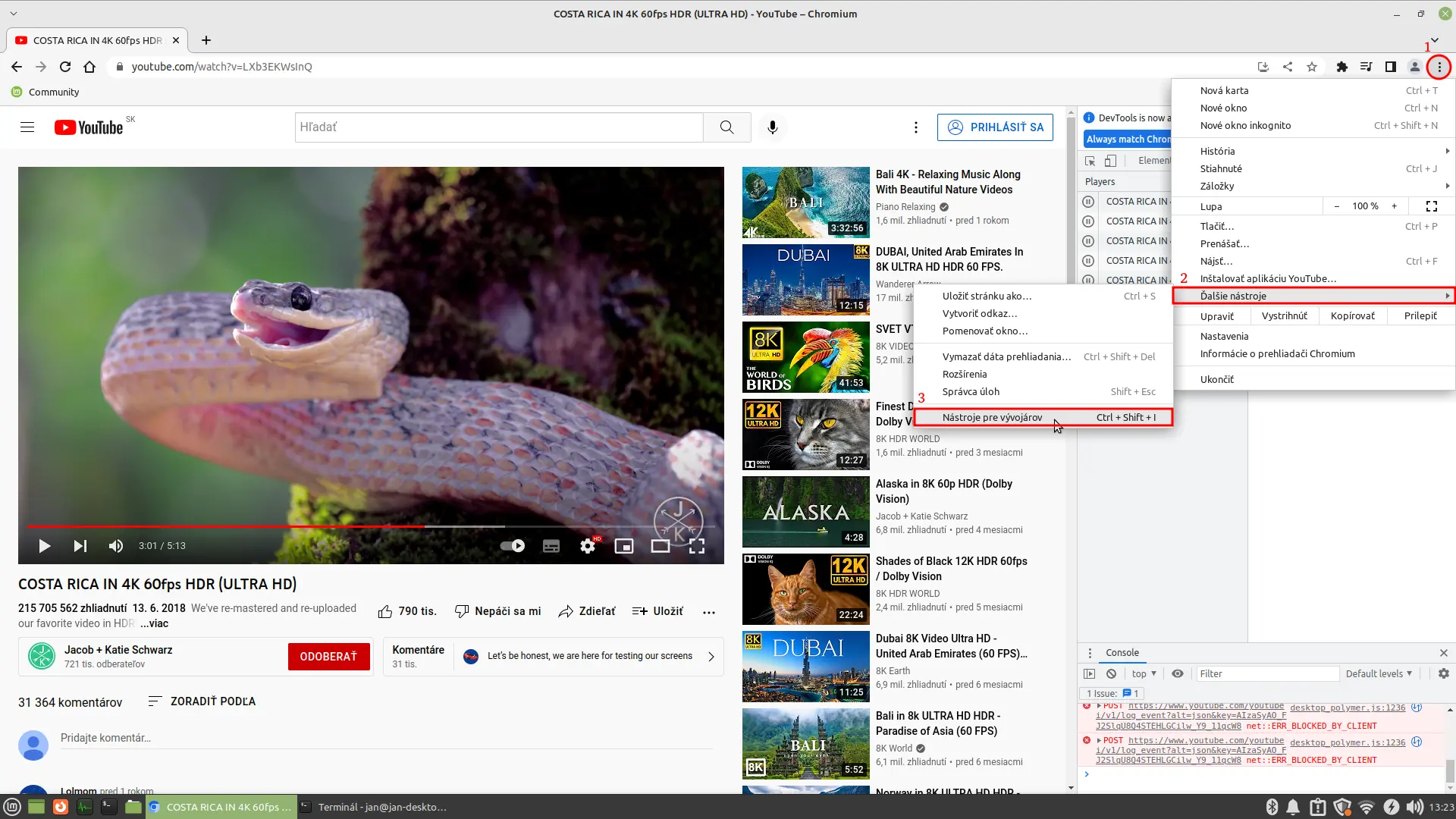
Task: Click the install app icon in address bar
Action: [x=1263, y=67]
